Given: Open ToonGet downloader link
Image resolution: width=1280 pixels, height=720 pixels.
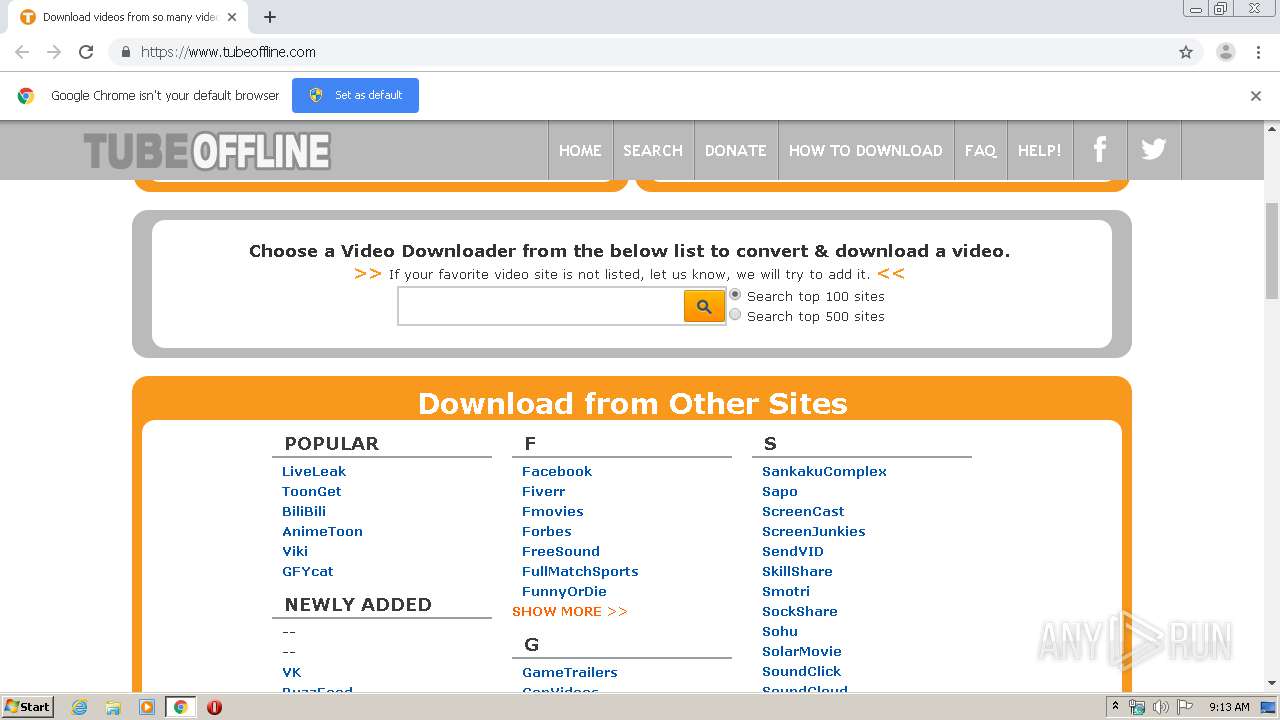Looking at the screenshot, I should pyautogui.click(x=312, y=491).
